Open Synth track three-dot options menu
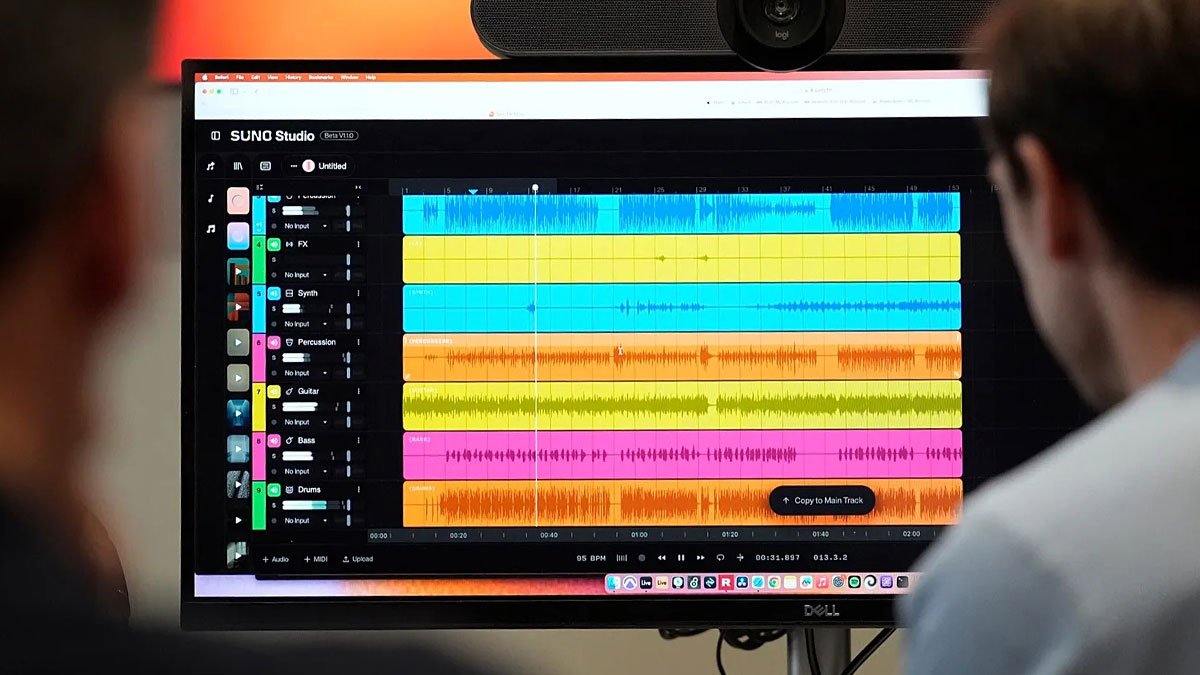Image resolution: width=1200 pixels, height=675 pixels. pos(358,293)
